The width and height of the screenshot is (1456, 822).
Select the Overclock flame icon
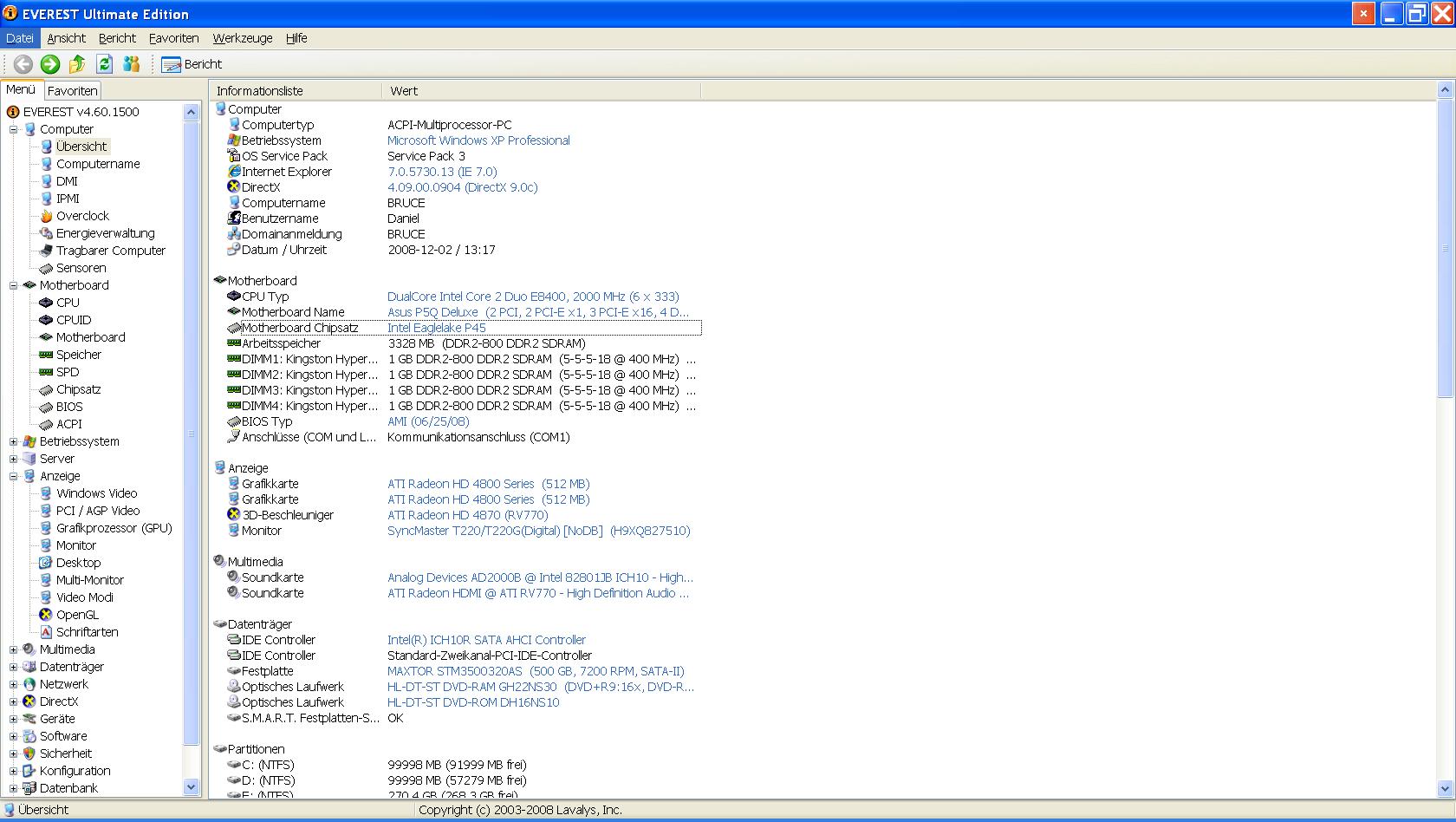tap(46, 216)
